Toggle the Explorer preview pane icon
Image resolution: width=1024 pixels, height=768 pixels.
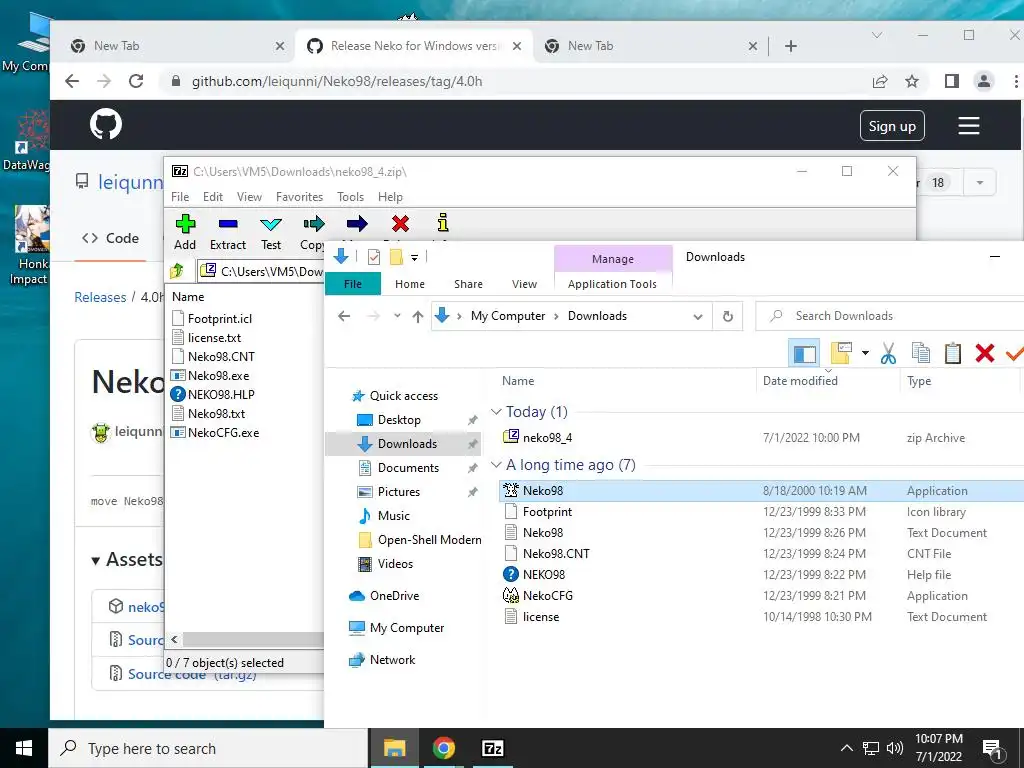(x=805, y=354)
